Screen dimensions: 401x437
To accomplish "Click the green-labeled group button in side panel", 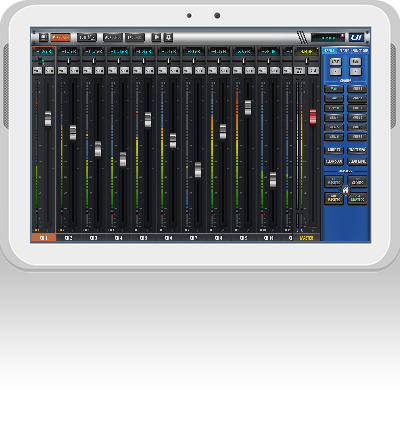I will pos(357,199).
